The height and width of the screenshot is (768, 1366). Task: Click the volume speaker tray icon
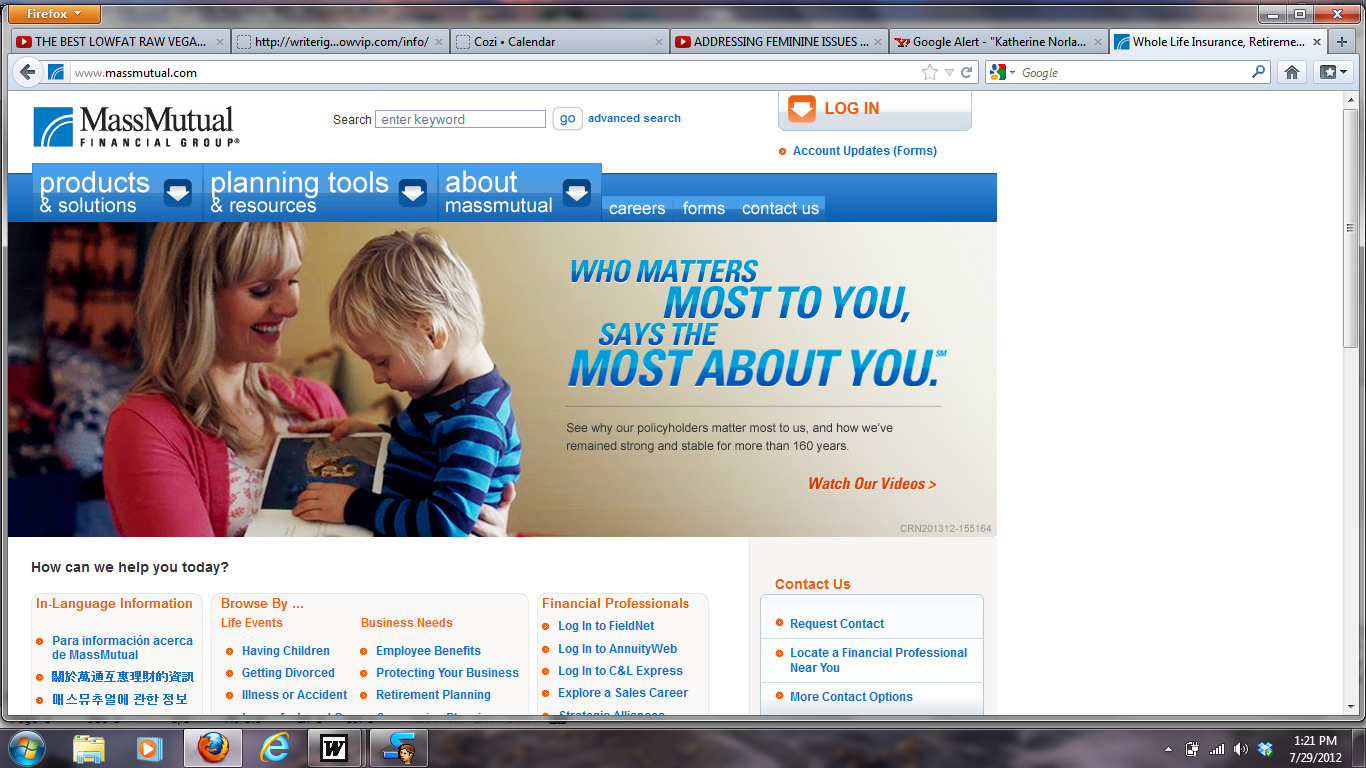1241,748
